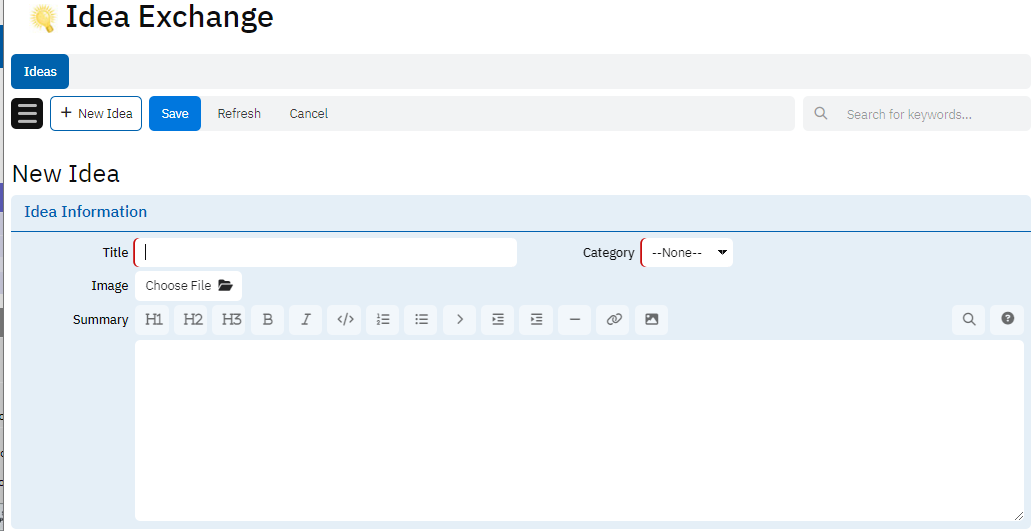This screenshot has width=1032, height=531.
Task: Open the hamburger menu icon
Action: pos(27,113)
